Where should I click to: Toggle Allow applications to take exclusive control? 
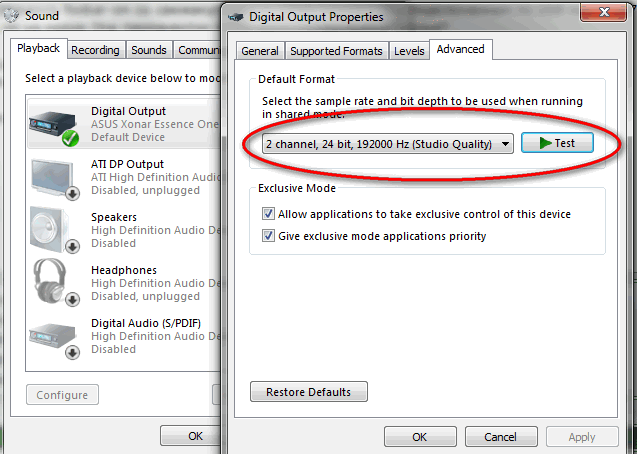coord(268,214)
